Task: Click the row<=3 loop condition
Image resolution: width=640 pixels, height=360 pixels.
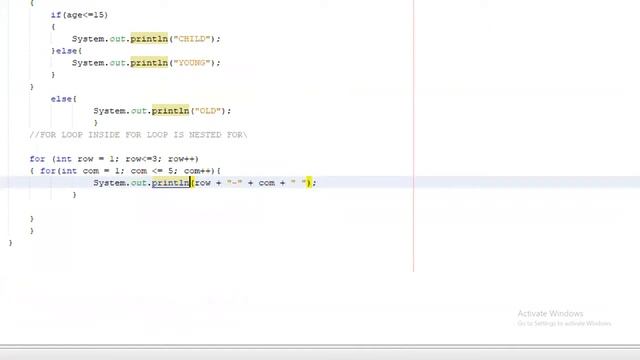Action: [142, 159]
